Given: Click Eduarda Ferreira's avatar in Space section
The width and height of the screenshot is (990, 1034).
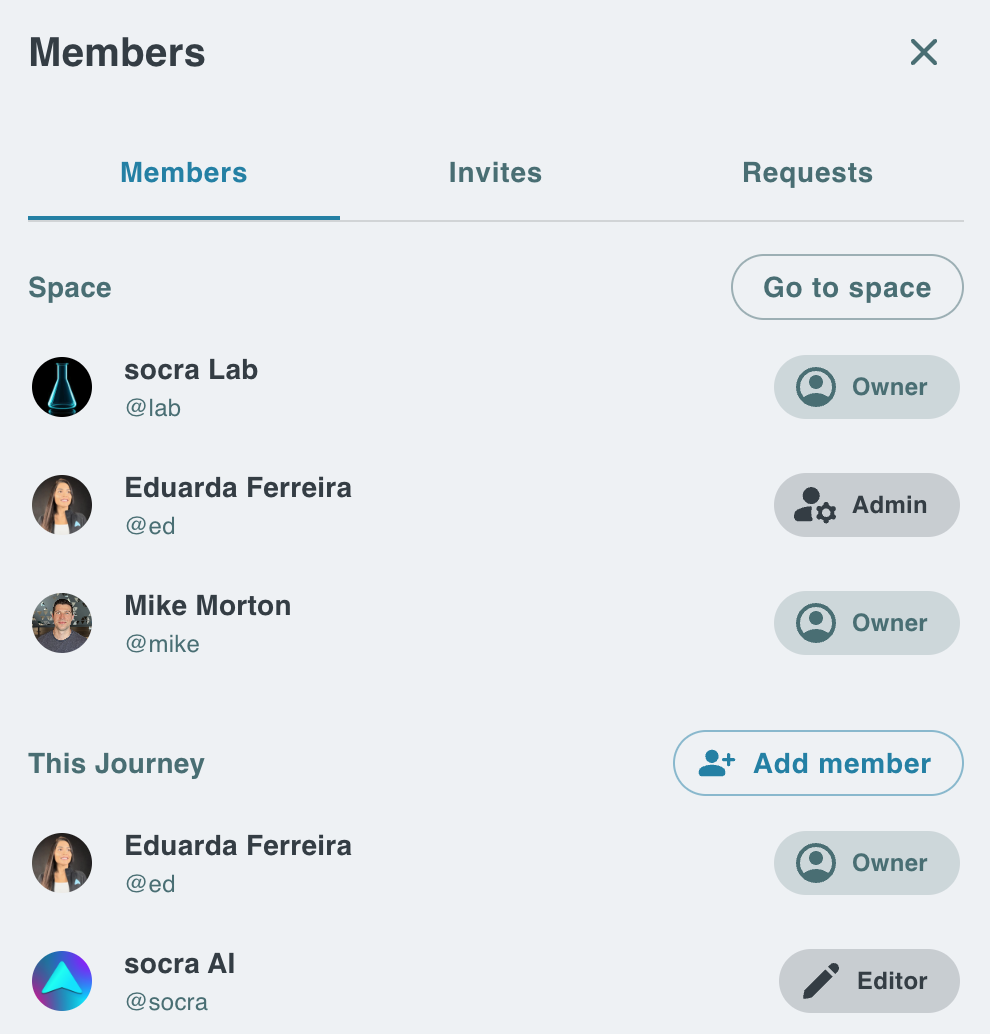Looking at the screenshot, I should [62, 505].
